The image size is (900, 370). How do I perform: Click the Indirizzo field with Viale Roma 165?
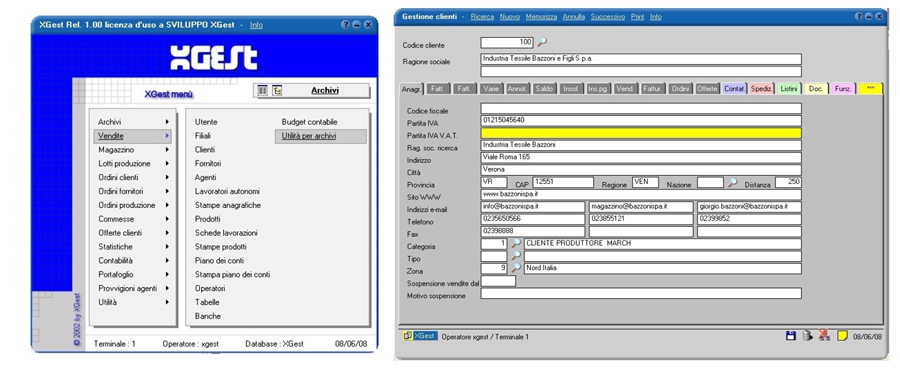[x=641, y=157]
